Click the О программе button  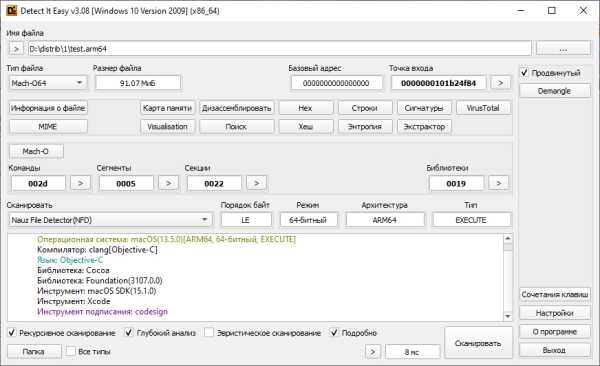click(554, 332)
